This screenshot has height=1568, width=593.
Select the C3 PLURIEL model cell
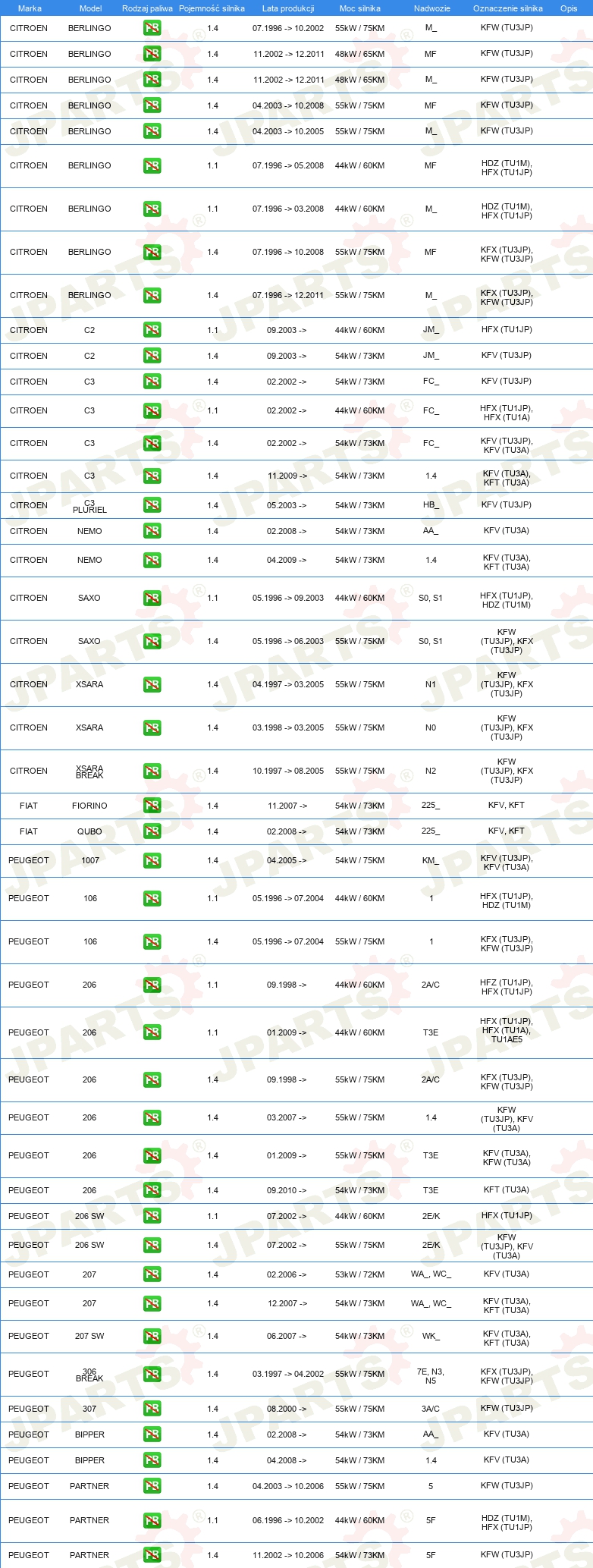tap(89, 506)
